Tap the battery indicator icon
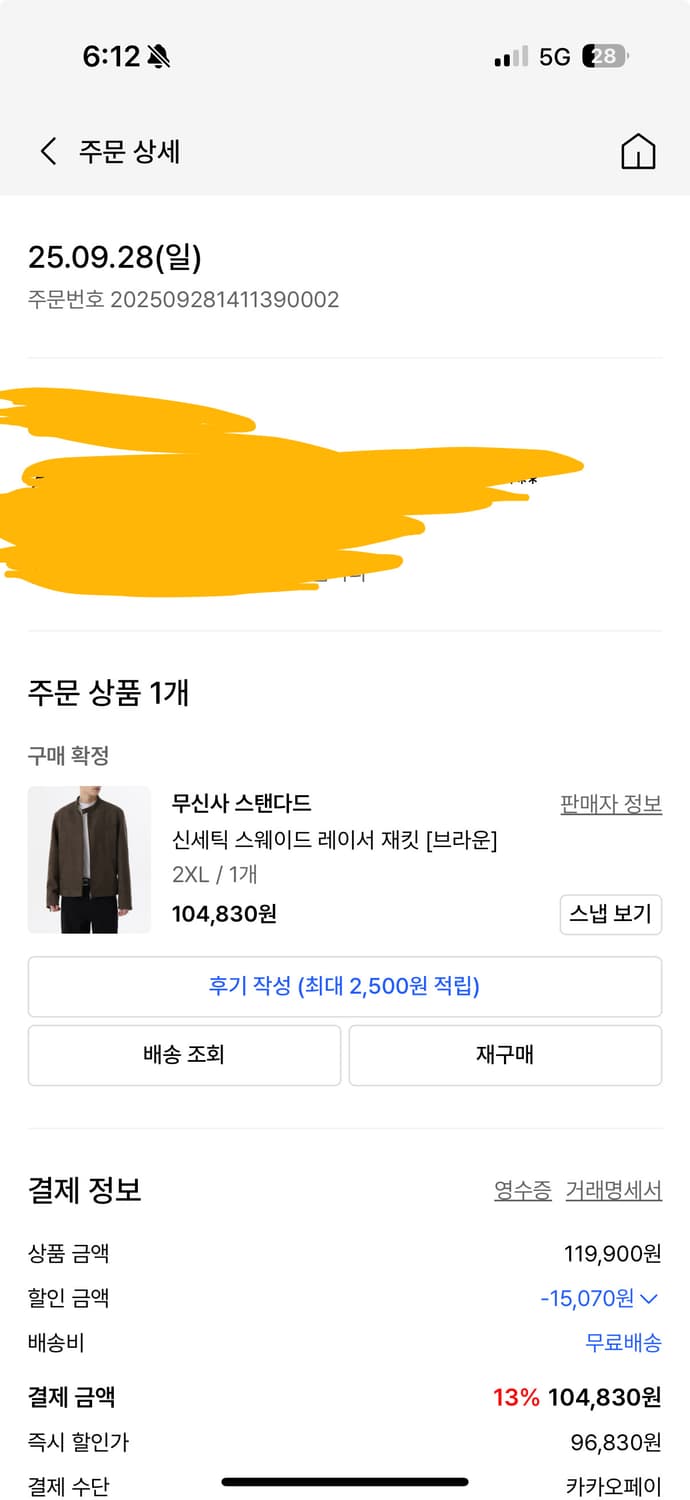The width and height of the screenshot is (690, 1500). coord(605,57)
